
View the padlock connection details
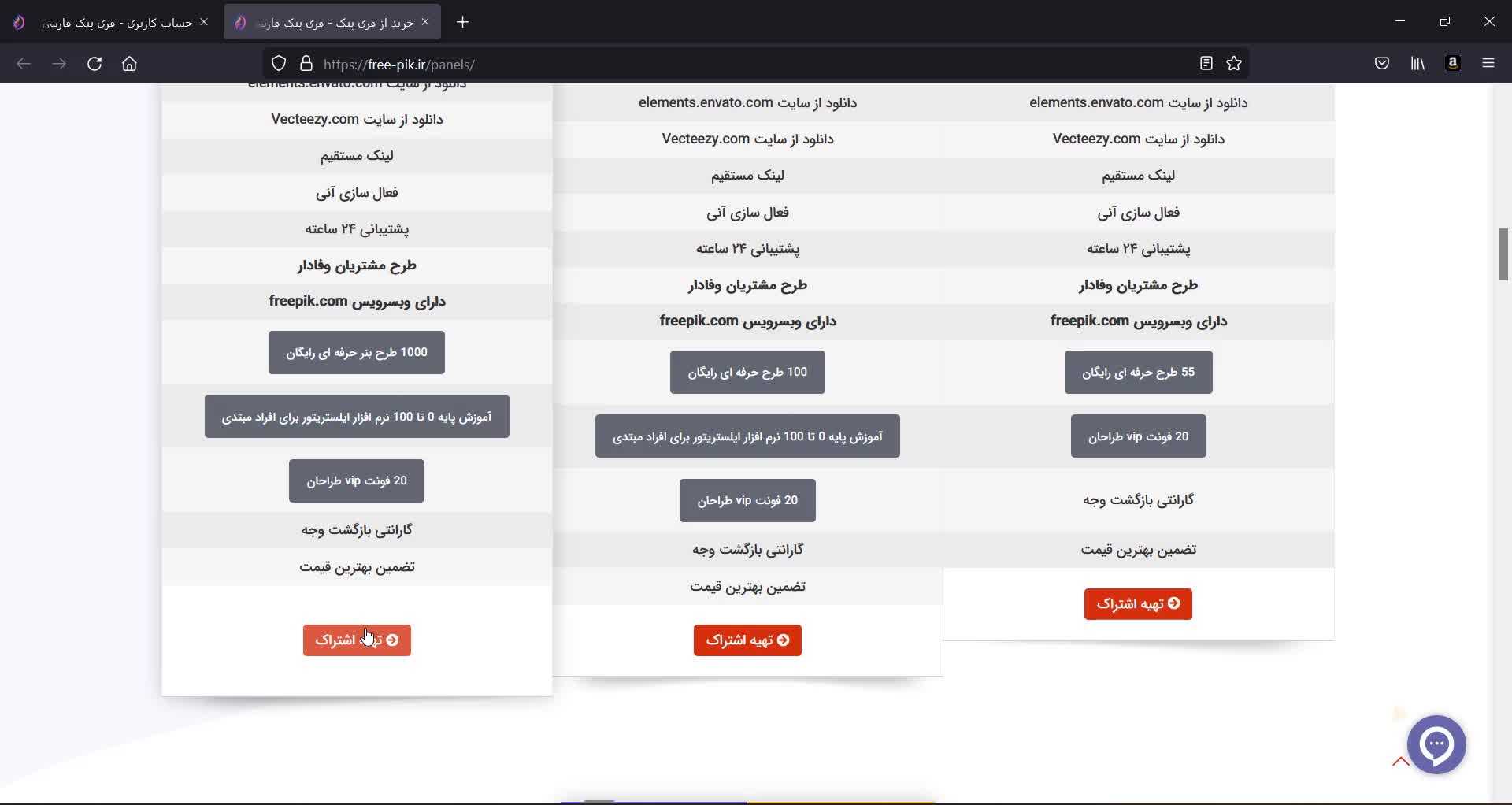tap(306, 64)
